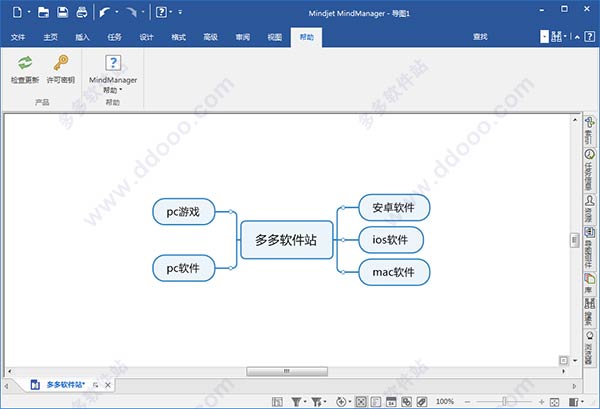Redo the last undone action
The height and width of the screenshot is (409, 600).
pos(132,13)
